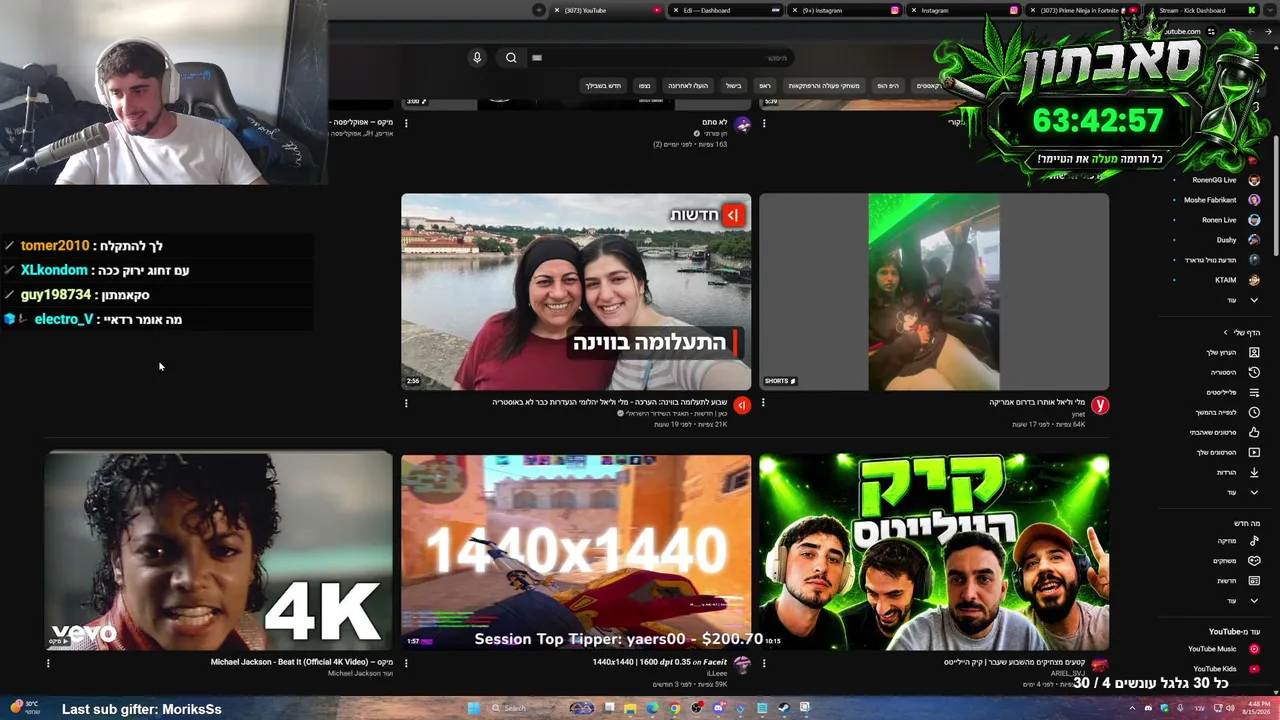Viewport: 1280px width, 720px height.
Task: Switch to the (3073) YouTube tab
Action: (607, 10)
